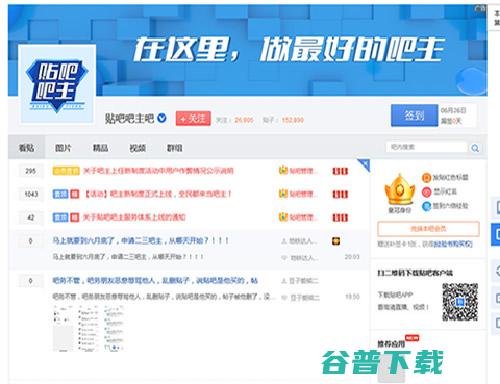Open the second image thumbnail in the 吧务不管 post
The width and height of the screenshot is (500, 384).
[x=88, y=328]
